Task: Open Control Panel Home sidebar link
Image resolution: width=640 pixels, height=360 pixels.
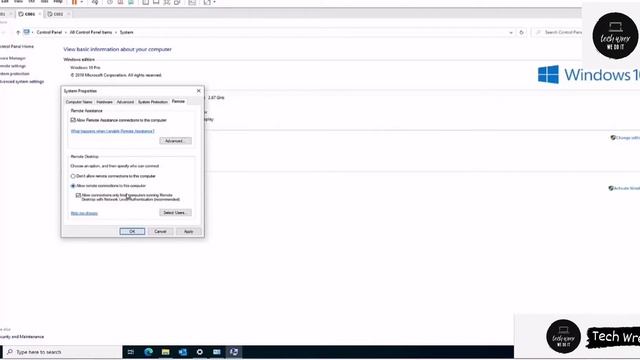Action: [x=17, y=47]
